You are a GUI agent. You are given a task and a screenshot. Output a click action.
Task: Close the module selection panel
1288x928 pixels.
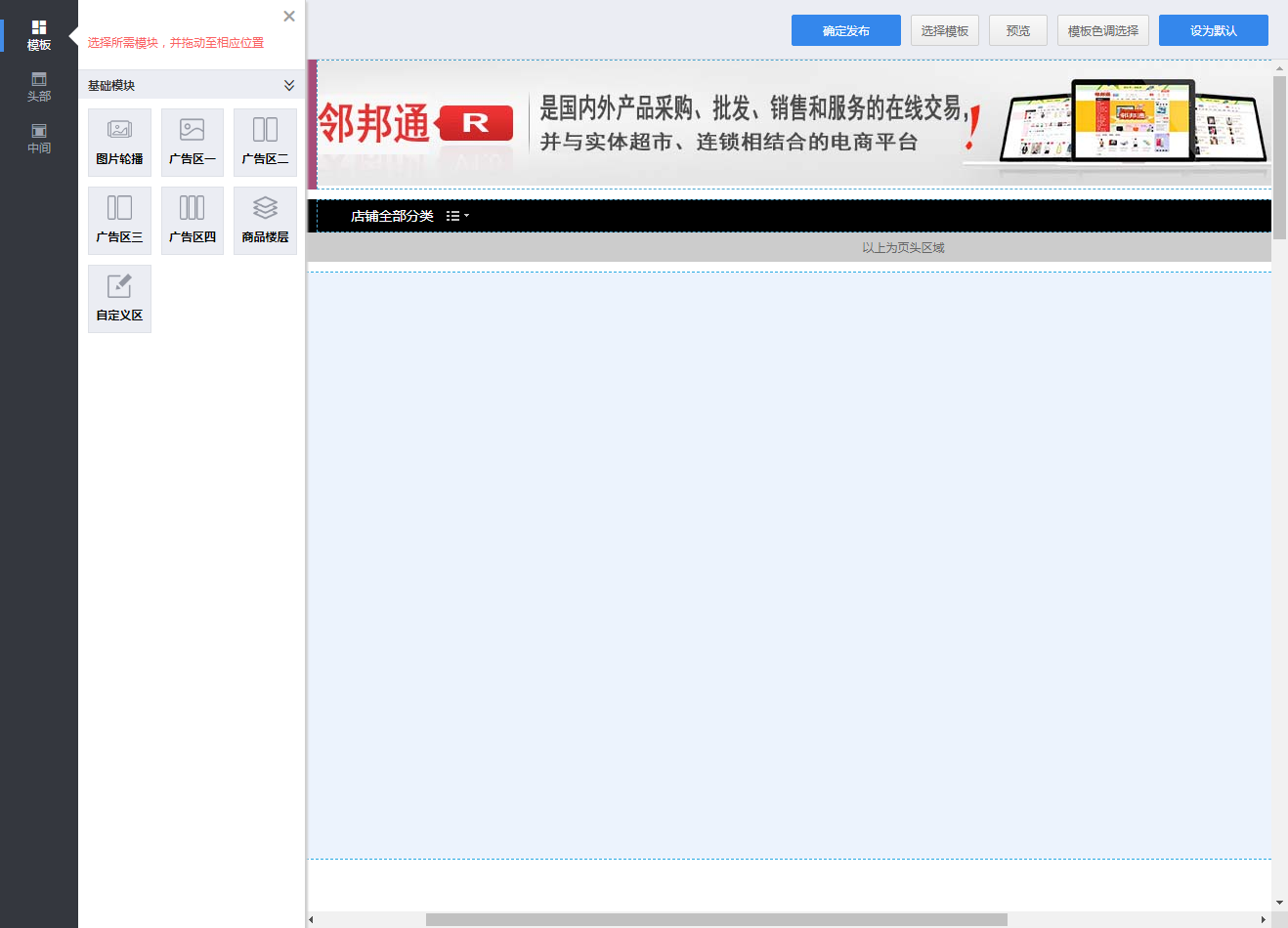click(289, 16)
